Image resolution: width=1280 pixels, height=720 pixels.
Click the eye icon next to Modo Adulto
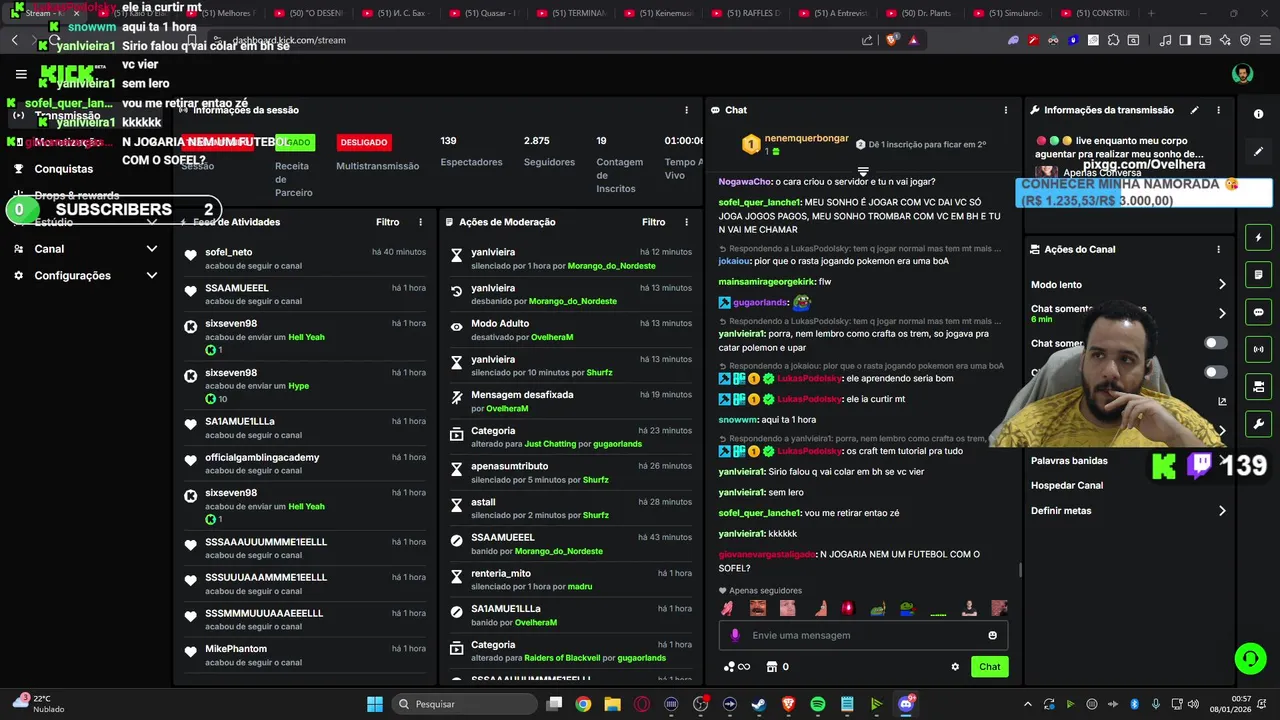456,326
